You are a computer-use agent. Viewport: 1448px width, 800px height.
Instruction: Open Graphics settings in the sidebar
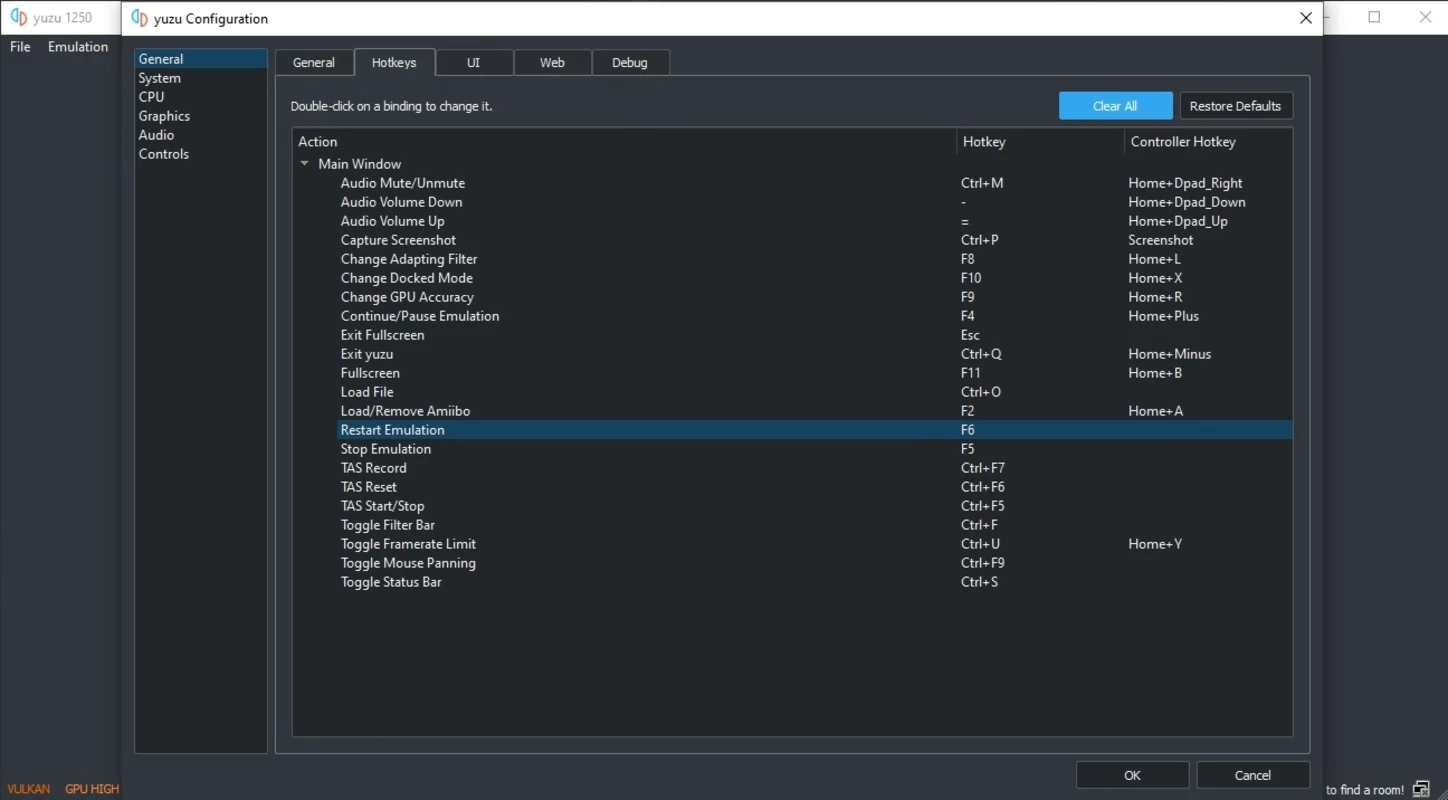tap(201, 116)
